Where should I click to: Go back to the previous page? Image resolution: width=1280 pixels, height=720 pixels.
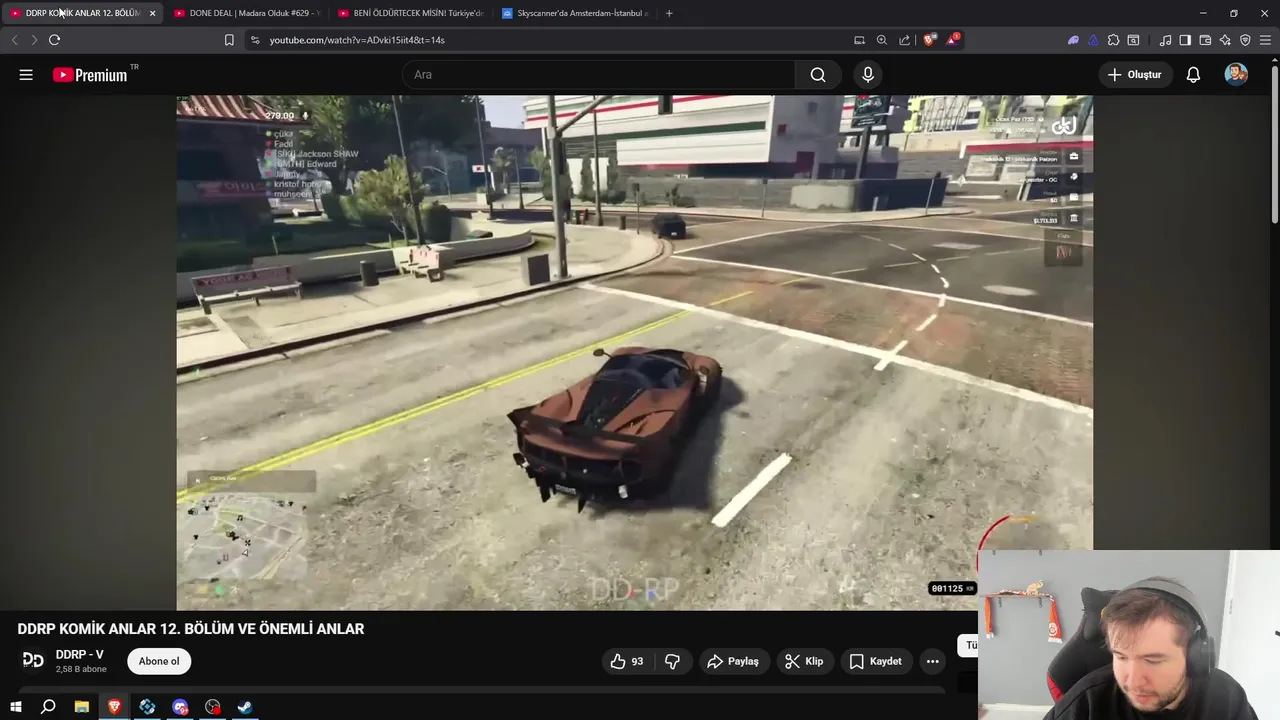point(14,40)
